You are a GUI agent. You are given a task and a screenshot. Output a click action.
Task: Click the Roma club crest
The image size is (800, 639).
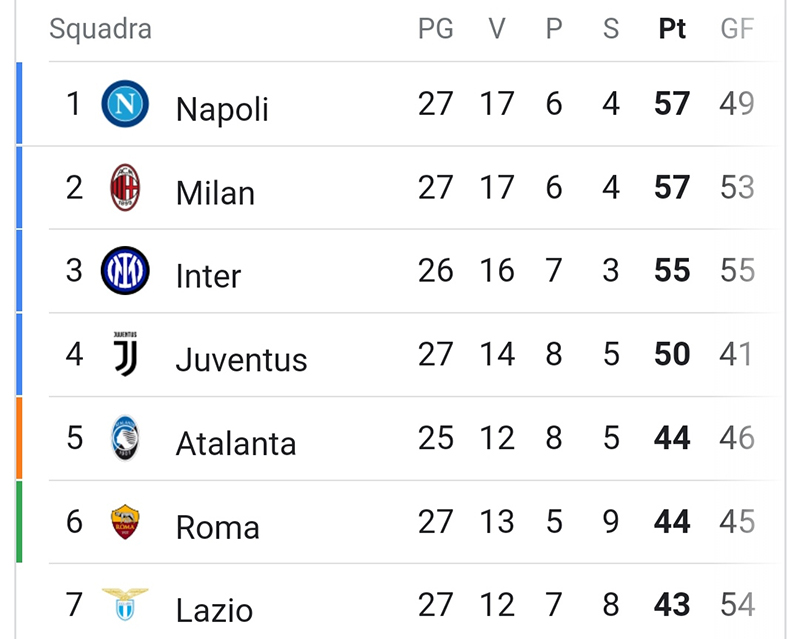pos(125,523)
